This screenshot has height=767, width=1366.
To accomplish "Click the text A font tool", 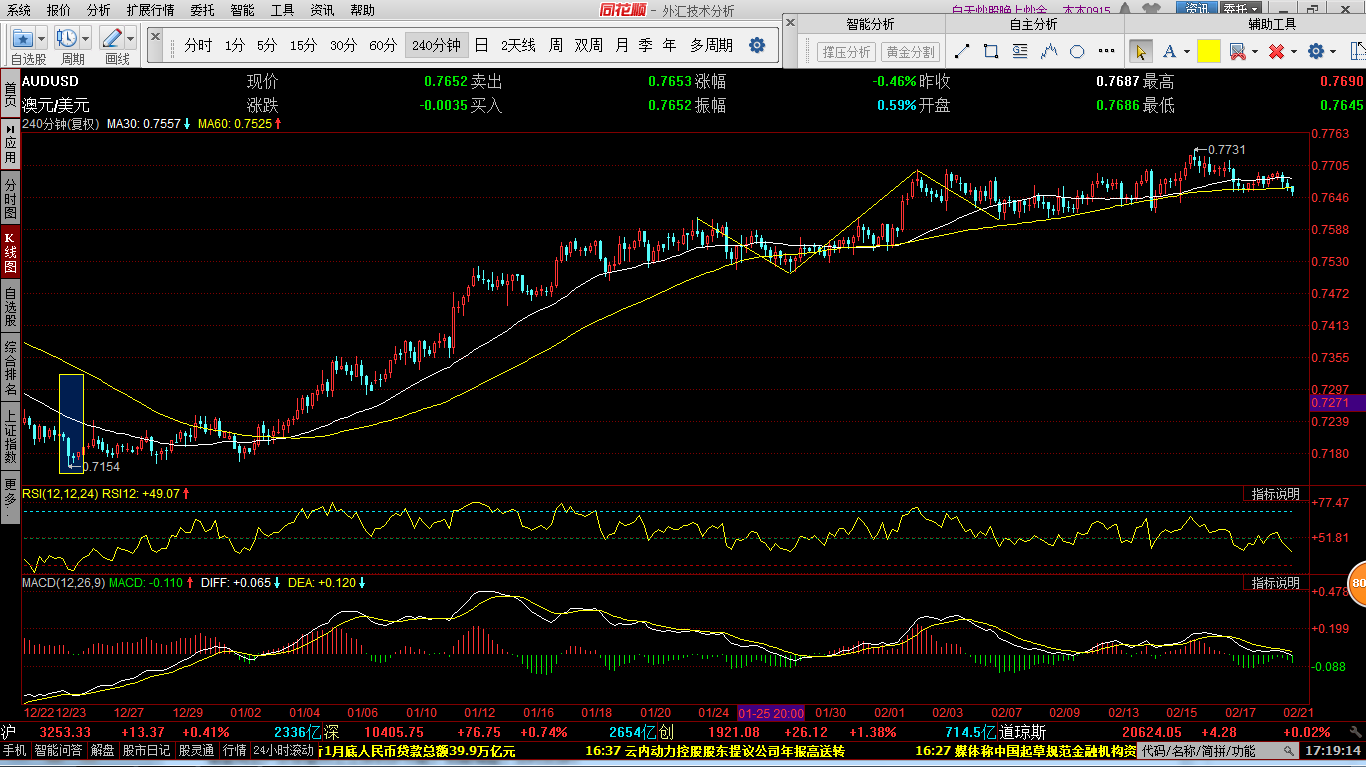I will pos(1169,52).
